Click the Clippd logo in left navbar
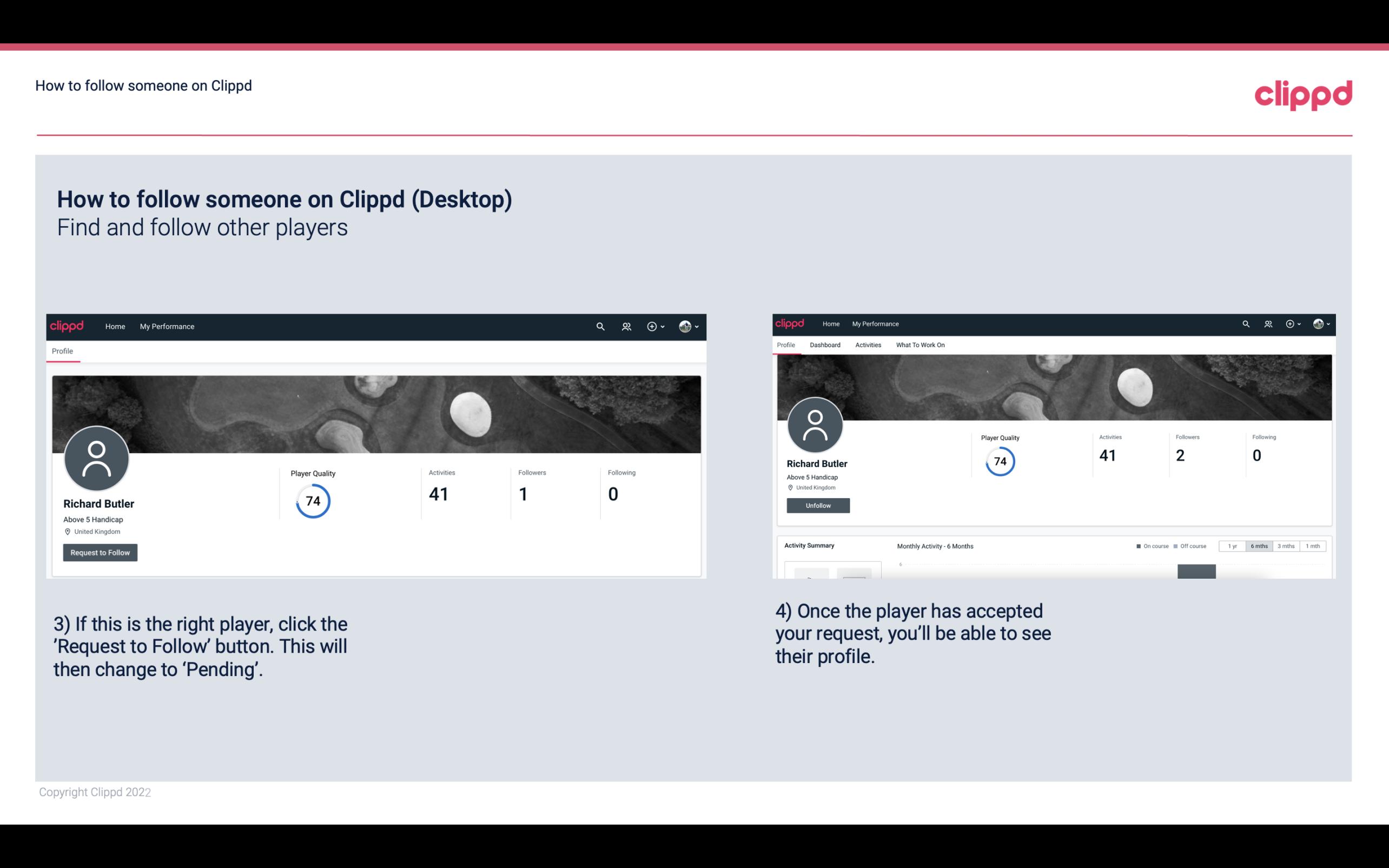 click(68, 326)
